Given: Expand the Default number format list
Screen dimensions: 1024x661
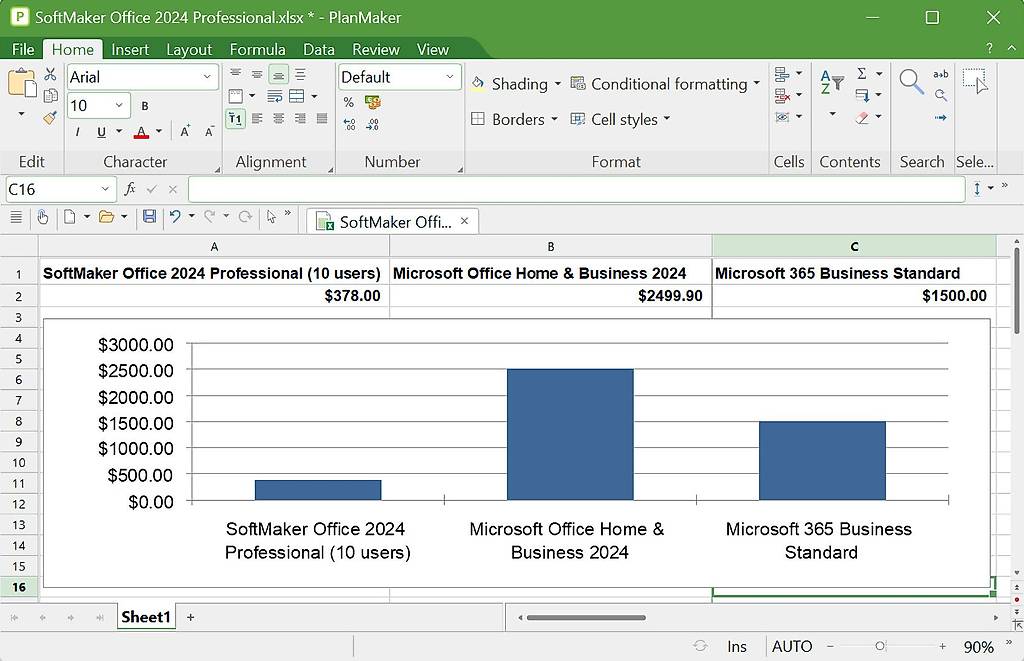Looking at the screenshot, I should click(448, 77).
